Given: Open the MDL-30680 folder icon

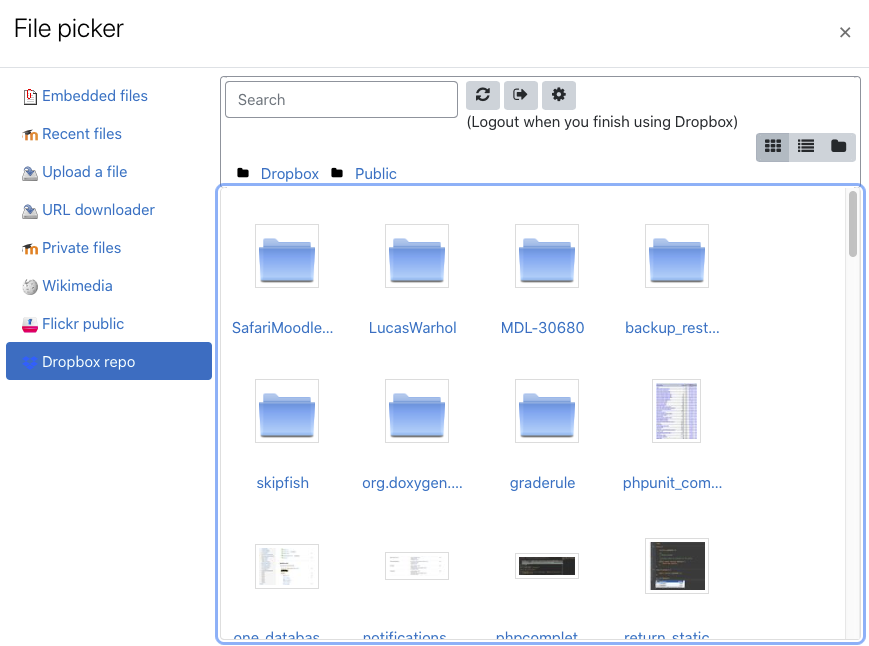Looking at the screenshot, I should pos(546,256).
